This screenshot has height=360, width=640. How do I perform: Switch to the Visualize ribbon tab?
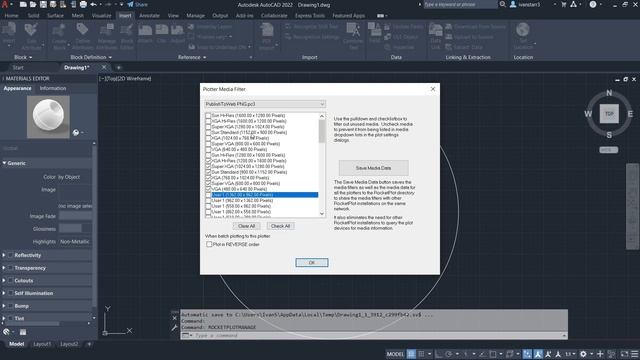click(x=101, y=16)
